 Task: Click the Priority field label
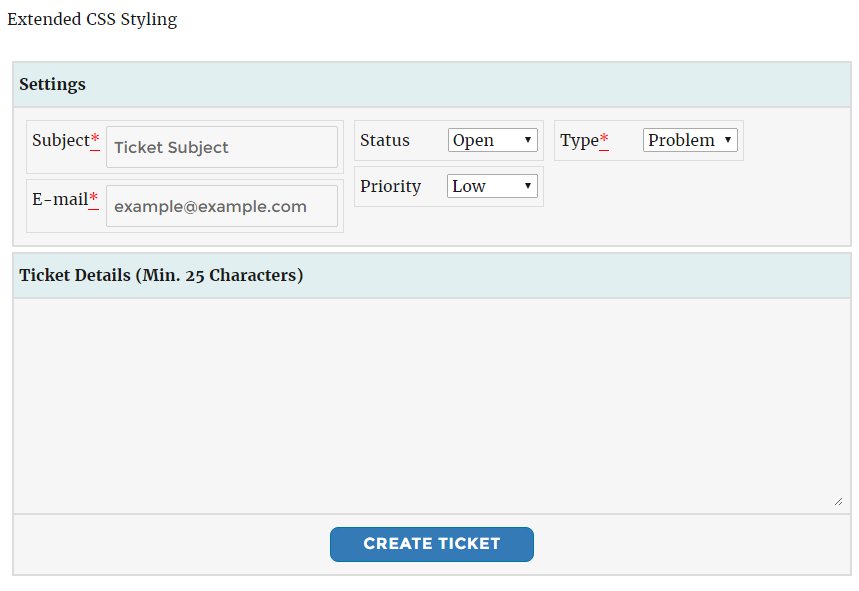pos(390,187)
